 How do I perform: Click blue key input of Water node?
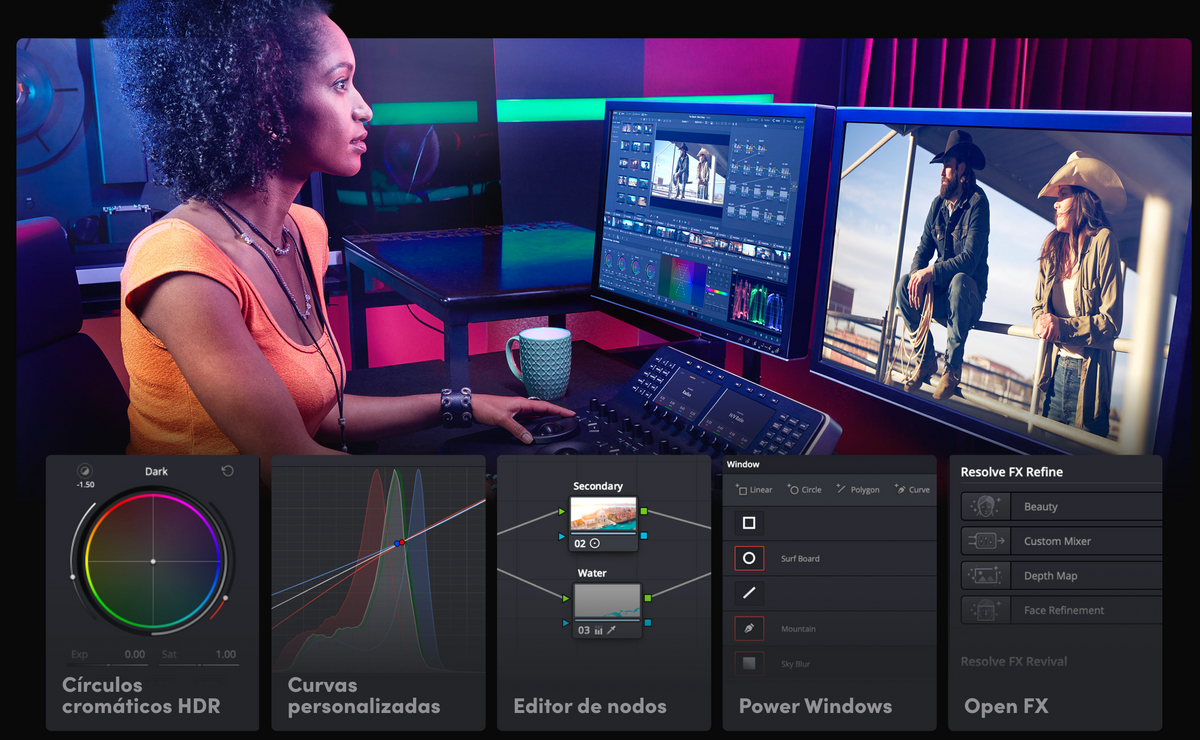565,623
